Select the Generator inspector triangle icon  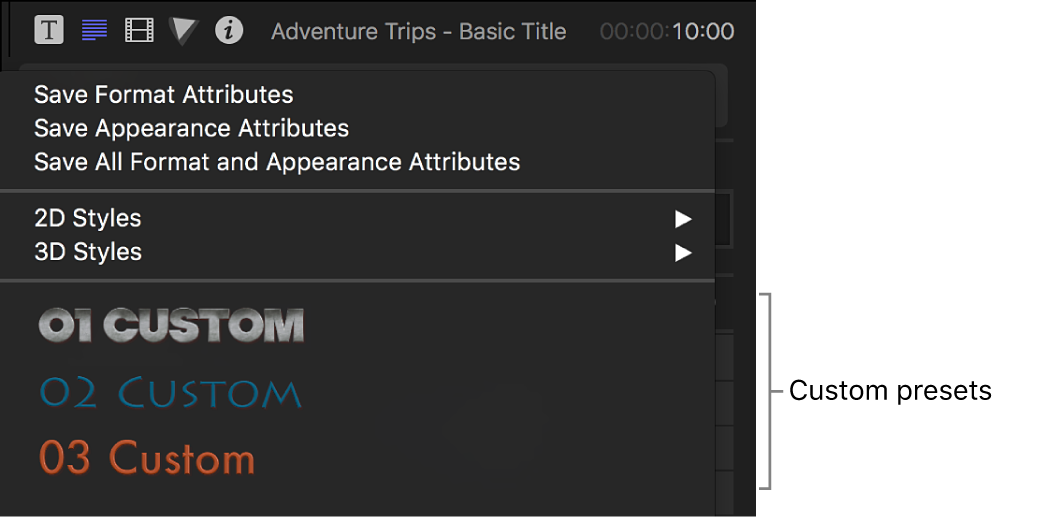click(x=184, y=31)
